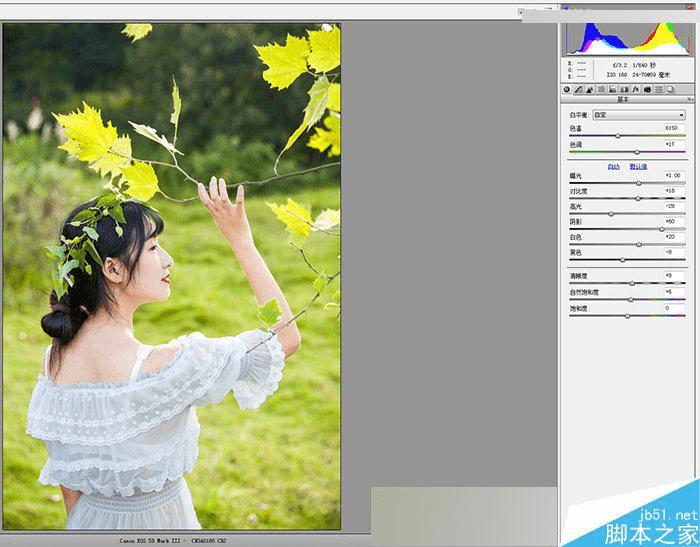
Task: Adjust the 黑色 blacks slider
Action: 627,259
